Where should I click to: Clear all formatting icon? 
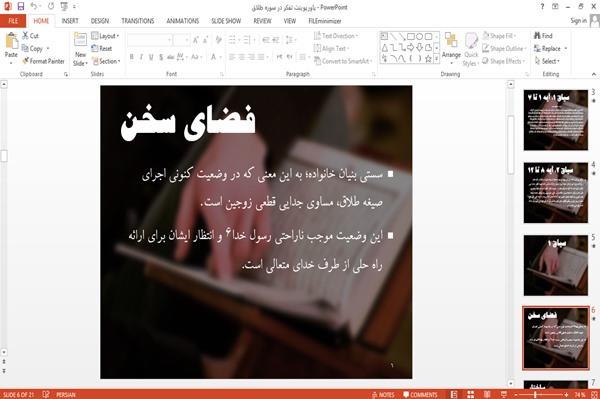coord(219,40)
